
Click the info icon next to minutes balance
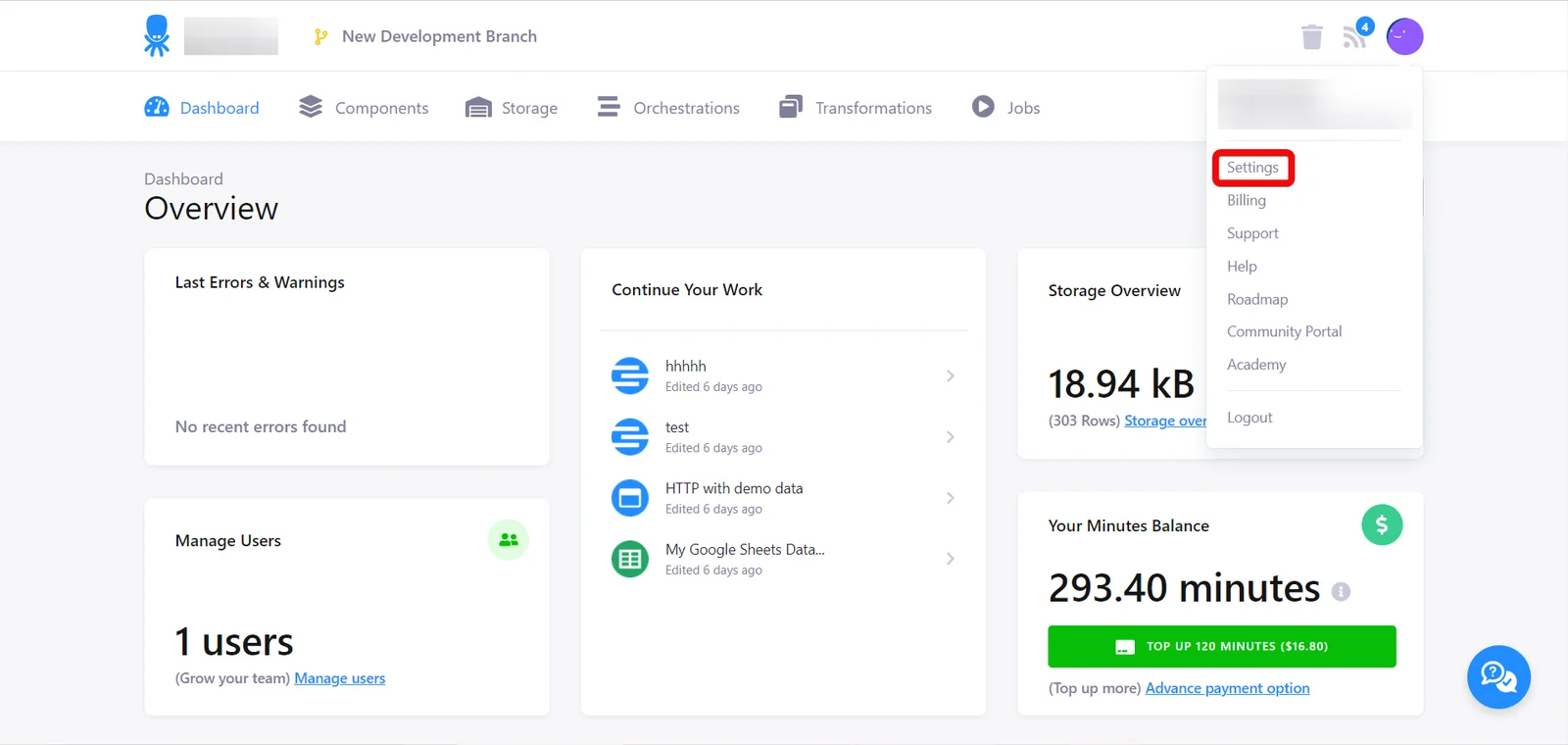(x=1341, y=591)
